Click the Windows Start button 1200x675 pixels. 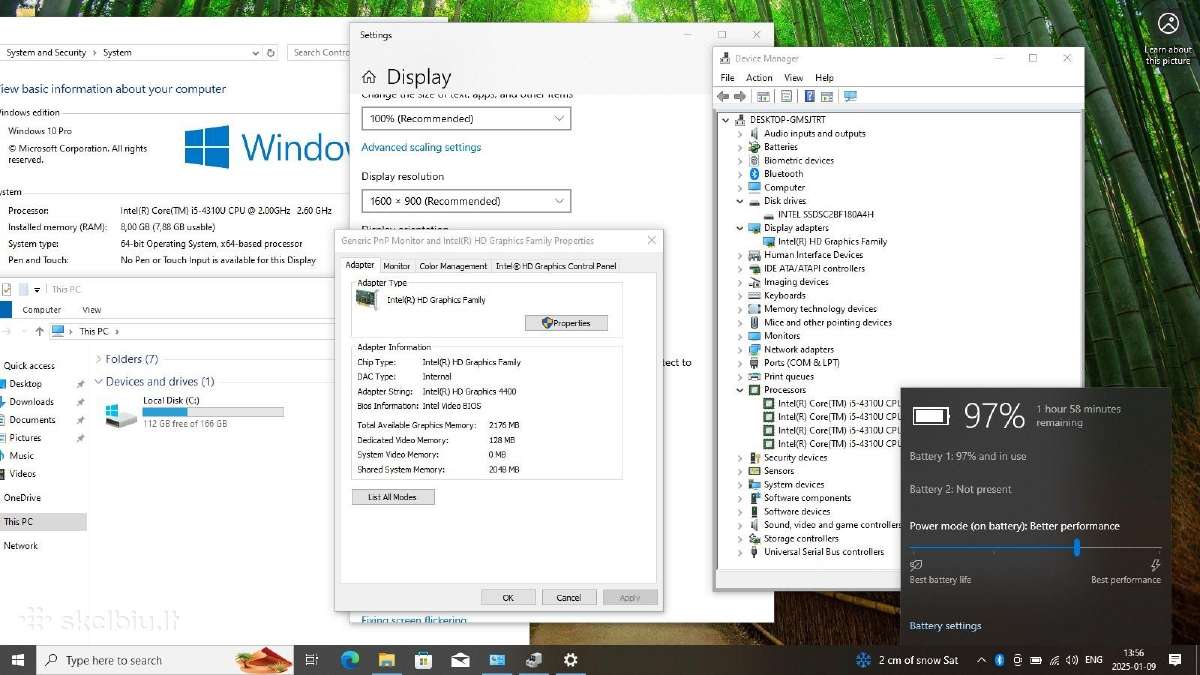(x=17, y=660)
